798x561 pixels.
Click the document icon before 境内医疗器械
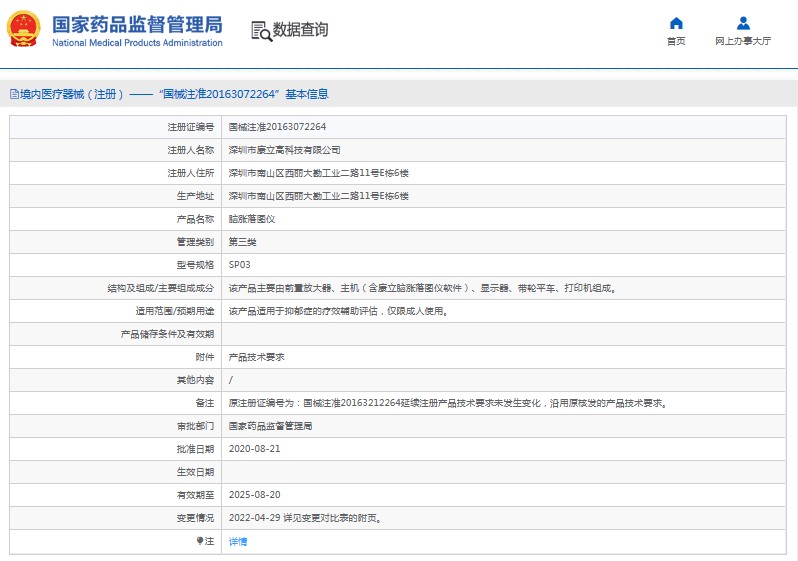(x=14, y=94)
